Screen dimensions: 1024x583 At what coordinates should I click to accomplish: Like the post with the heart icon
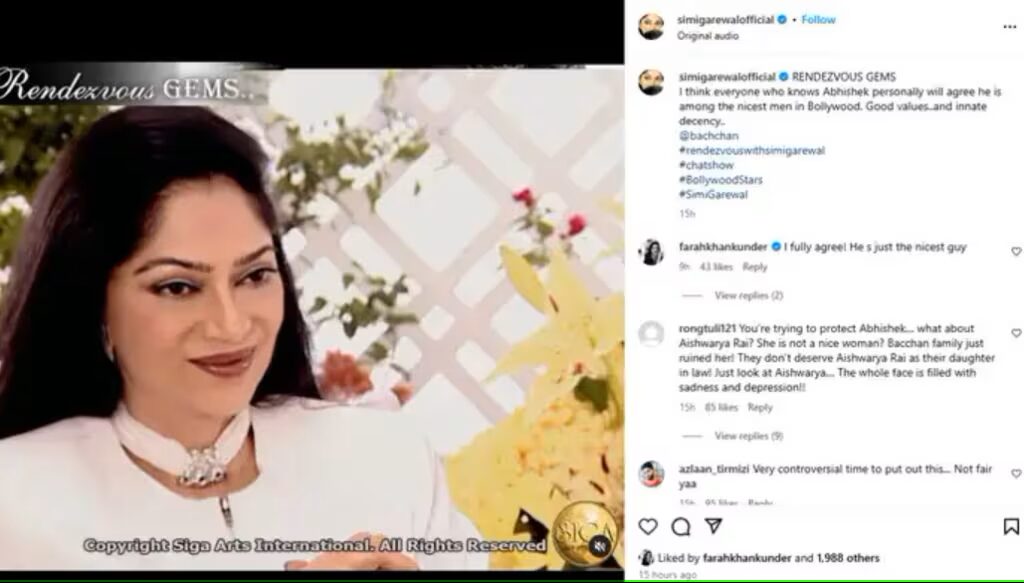click(648, 526)
